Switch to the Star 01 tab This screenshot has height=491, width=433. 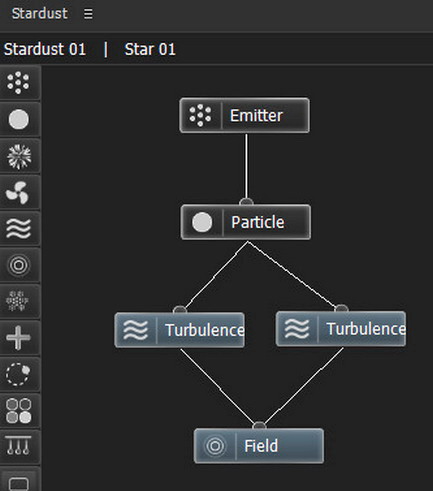[150, 49]
